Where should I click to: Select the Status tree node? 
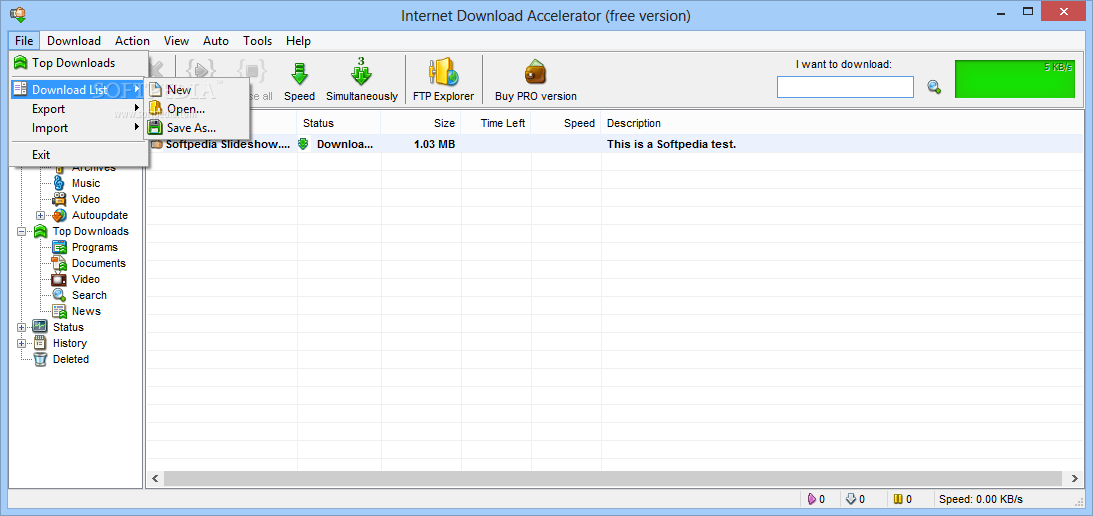[68, 328]
